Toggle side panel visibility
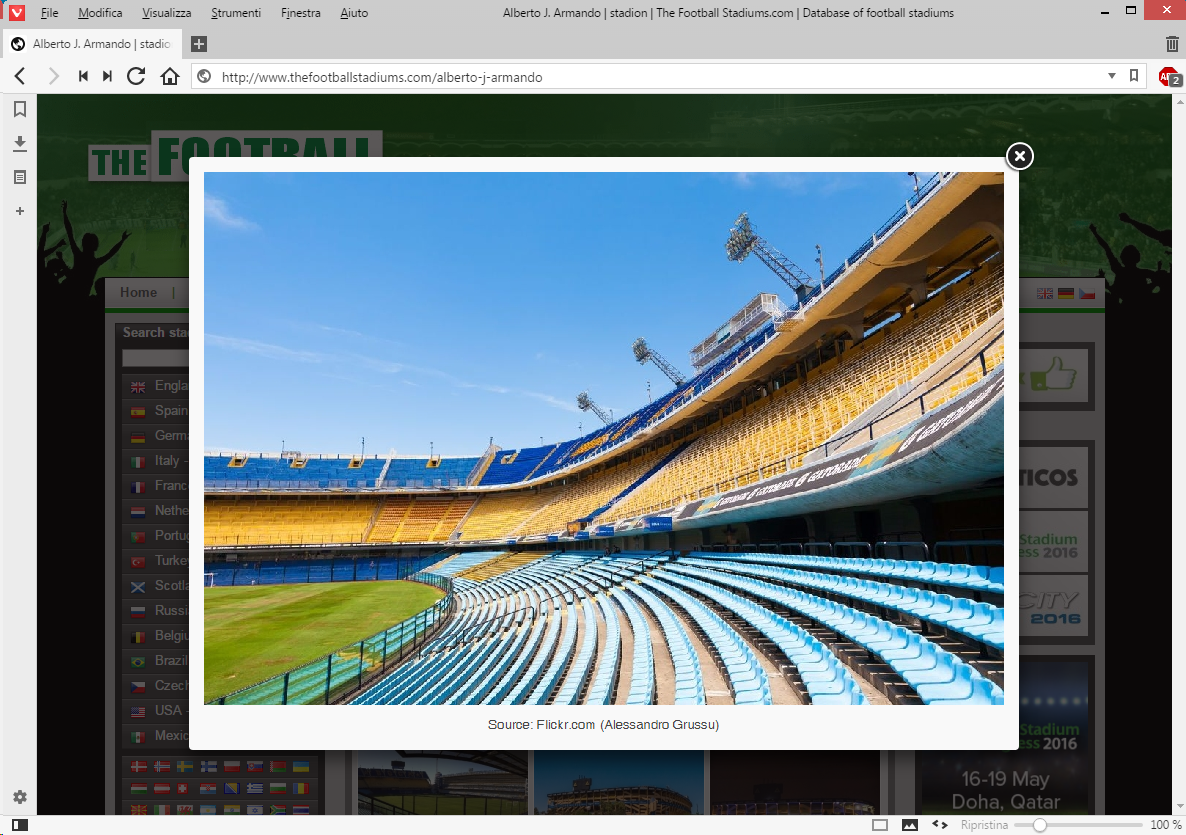This screenshot has height=835, width=1186. pos(20,825)
